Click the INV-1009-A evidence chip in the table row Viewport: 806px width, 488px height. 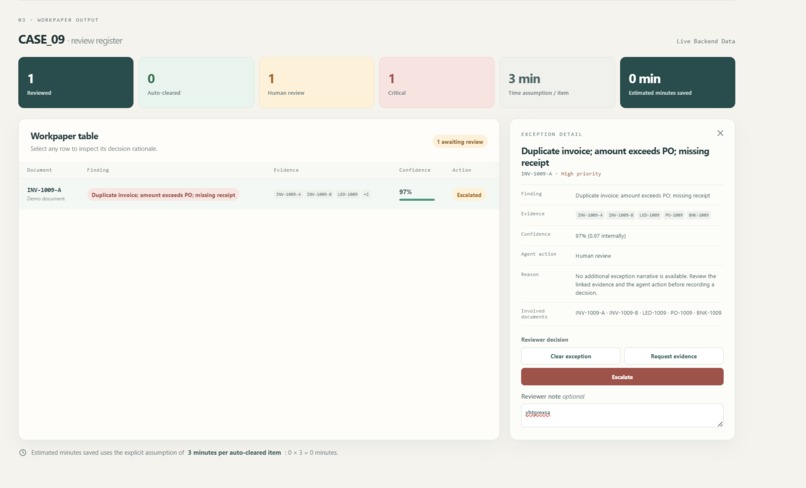point(288,194)
